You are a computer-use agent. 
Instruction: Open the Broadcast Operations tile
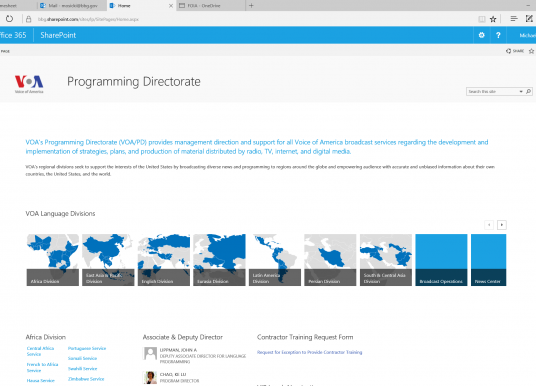coord(441,260)
